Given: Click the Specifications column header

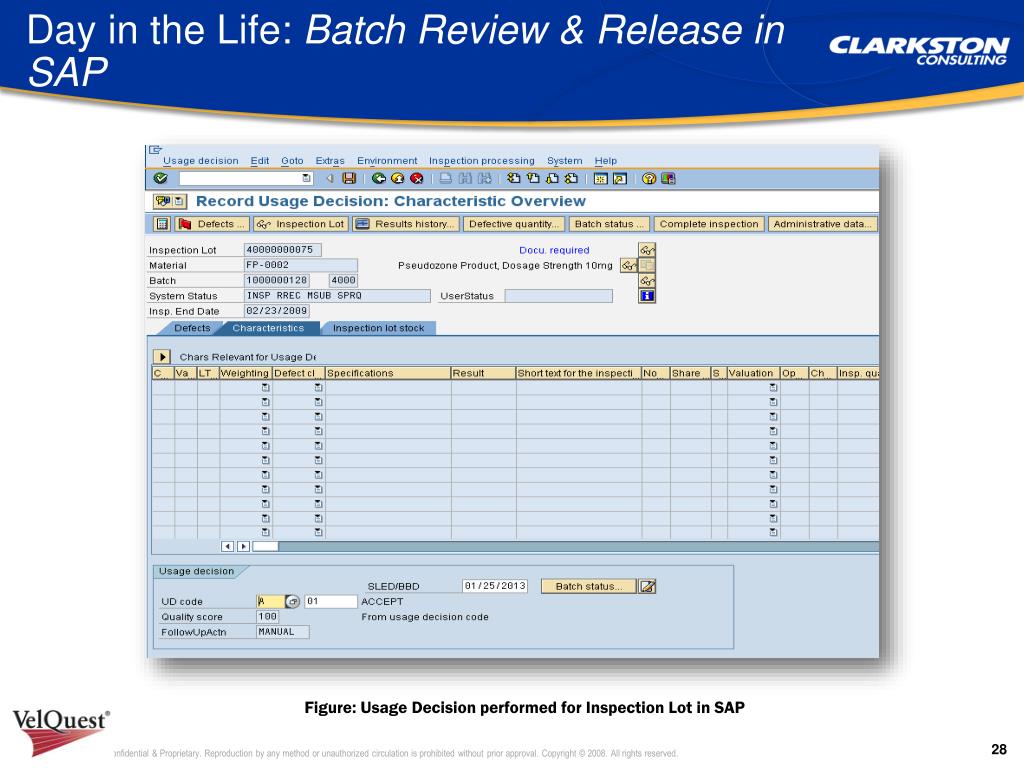Looking at the screenshot, I should 388,373.
